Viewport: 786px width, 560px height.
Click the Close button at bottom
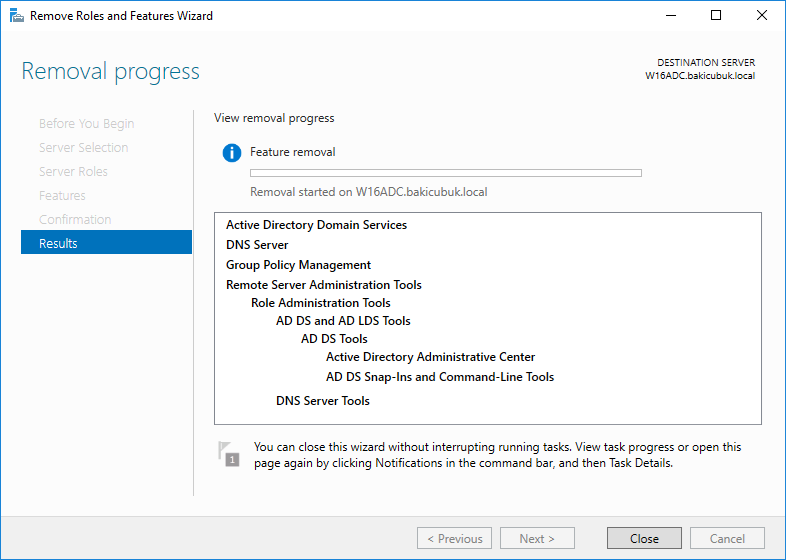click(x=644, y=538)
